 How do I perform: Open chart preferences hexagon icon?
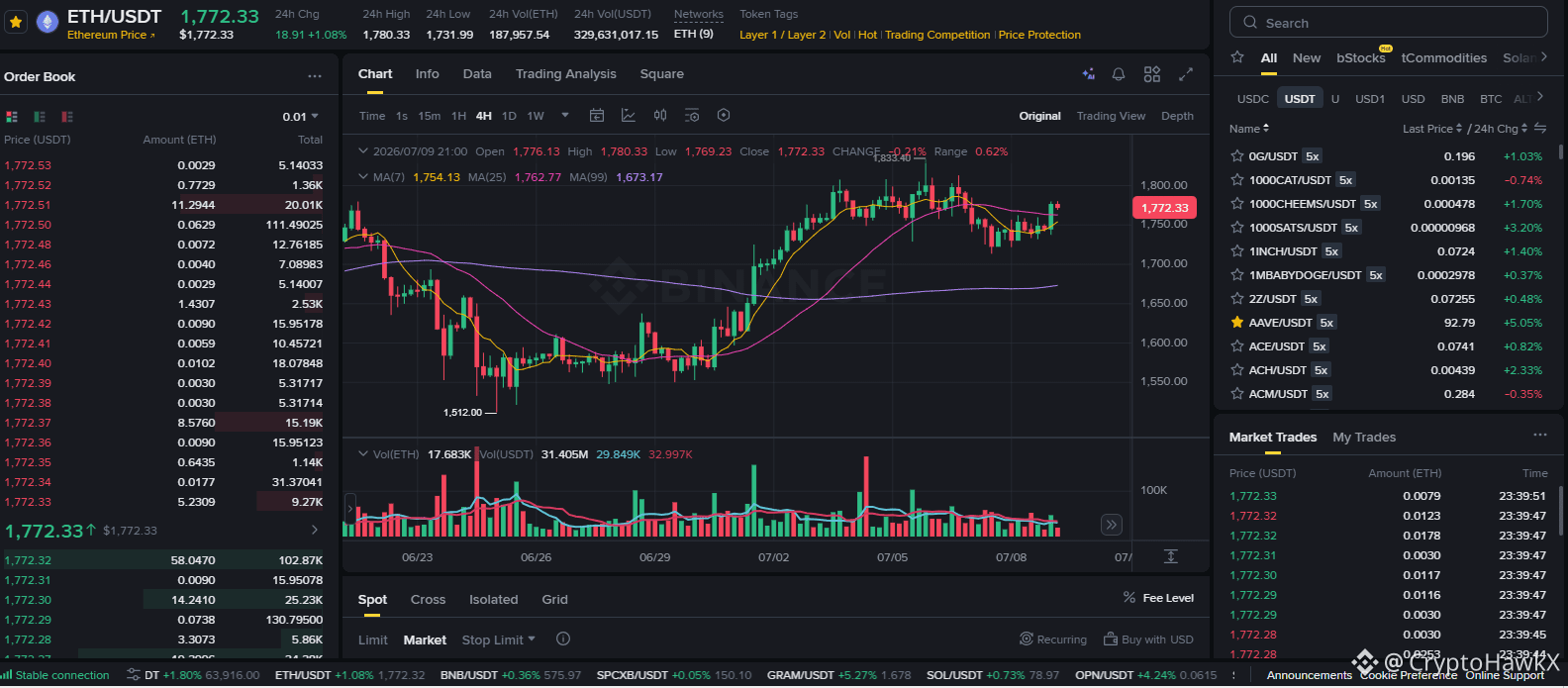pos(724,116)
